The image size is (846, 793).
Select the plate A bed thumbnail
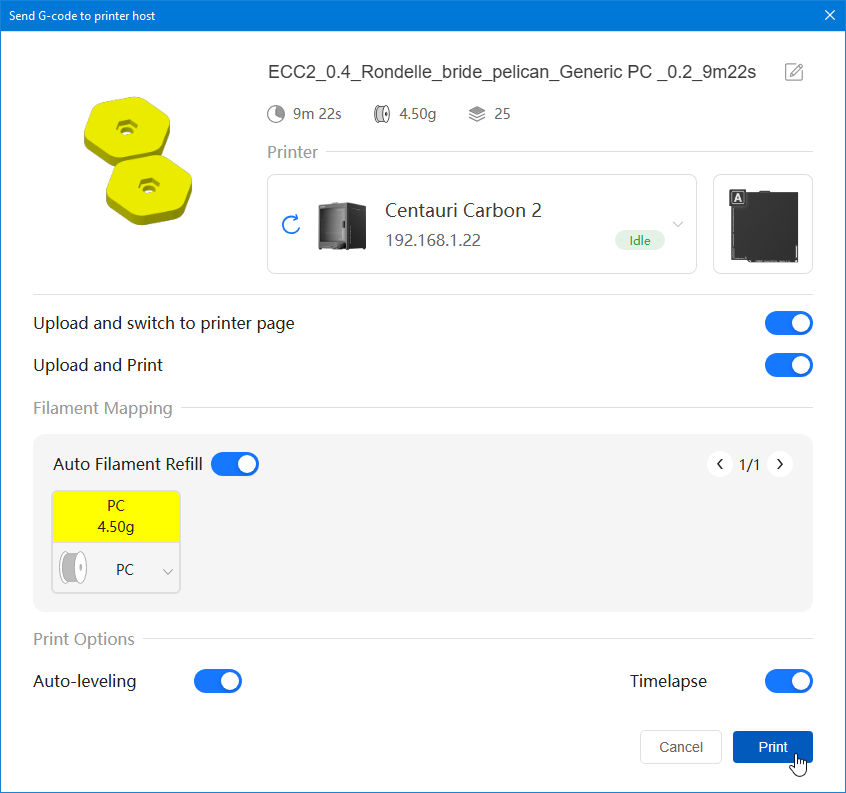(x=763, y=224)
